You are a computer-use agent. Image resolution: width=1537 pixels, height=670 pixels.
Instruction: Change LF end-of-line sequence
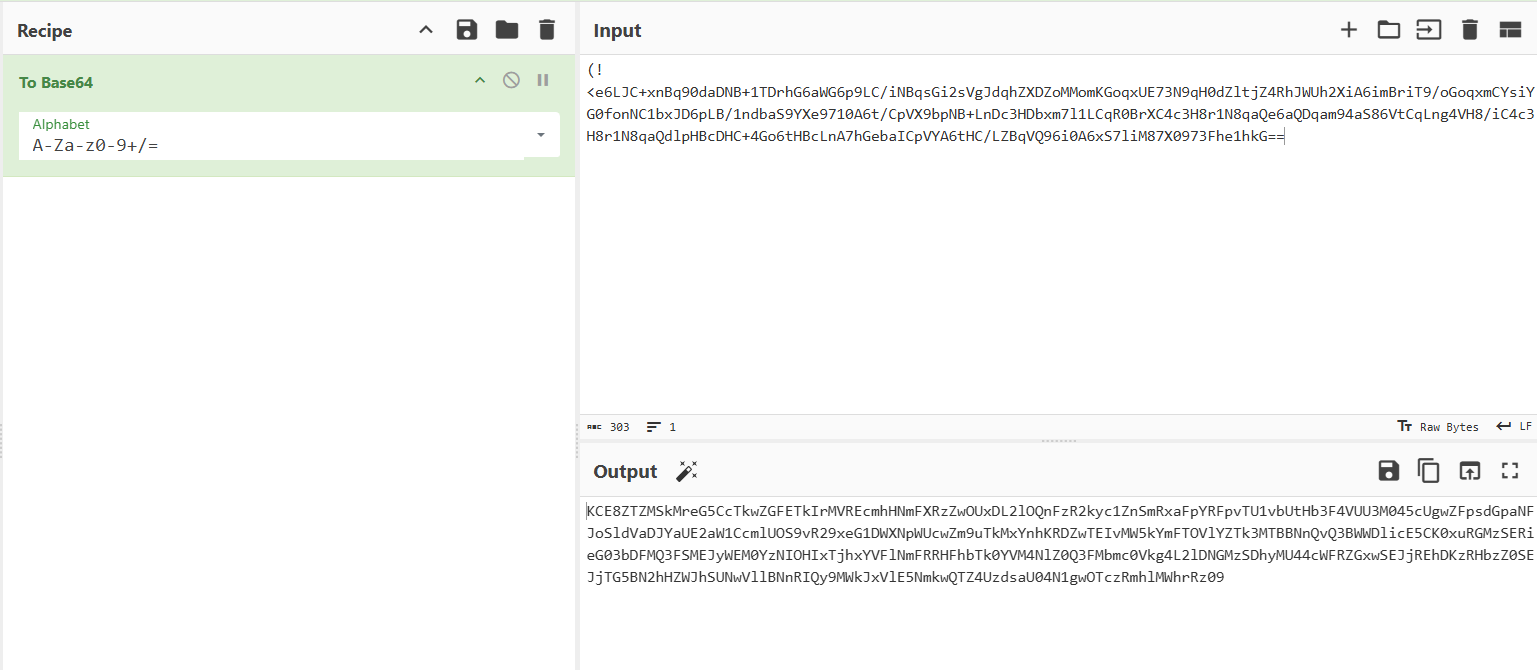point(1514,427)
